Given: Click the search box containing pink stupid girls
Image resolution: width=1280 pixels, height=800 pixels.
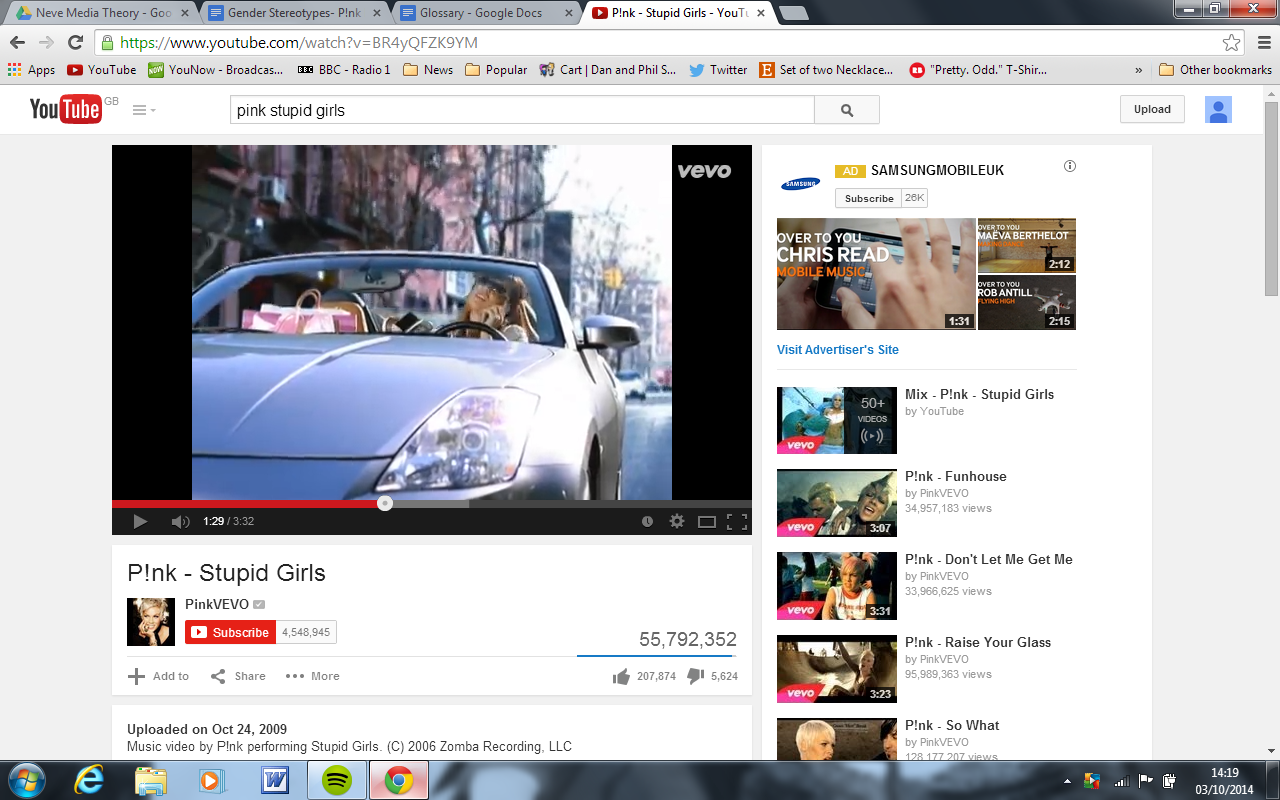Looking at the screenshot, I should (522, 110).
